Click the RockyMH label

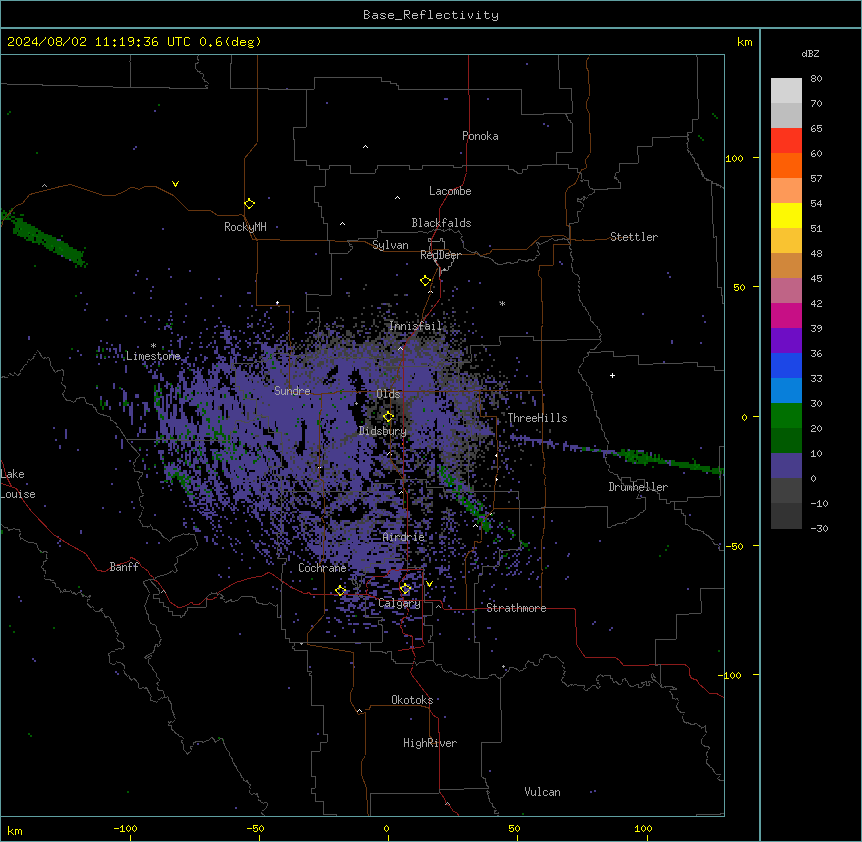pos(245,227)
